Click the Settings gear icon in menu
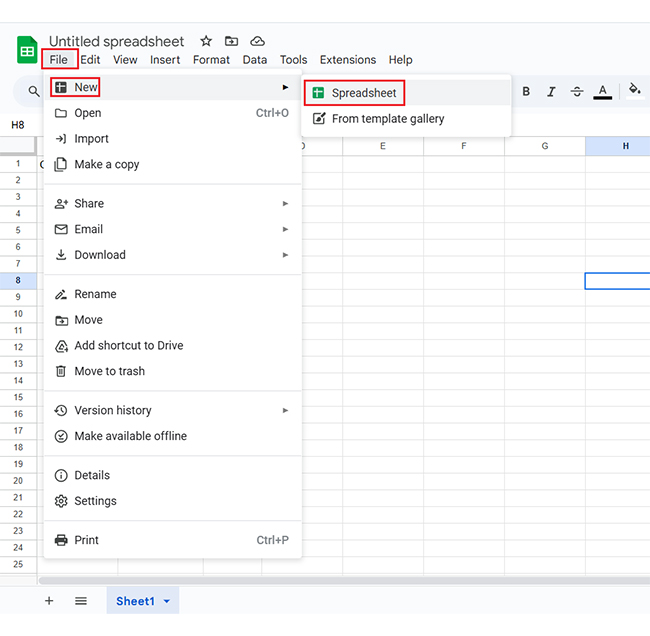The width and height of the screenshot is (650, 636). coord(61,501)
